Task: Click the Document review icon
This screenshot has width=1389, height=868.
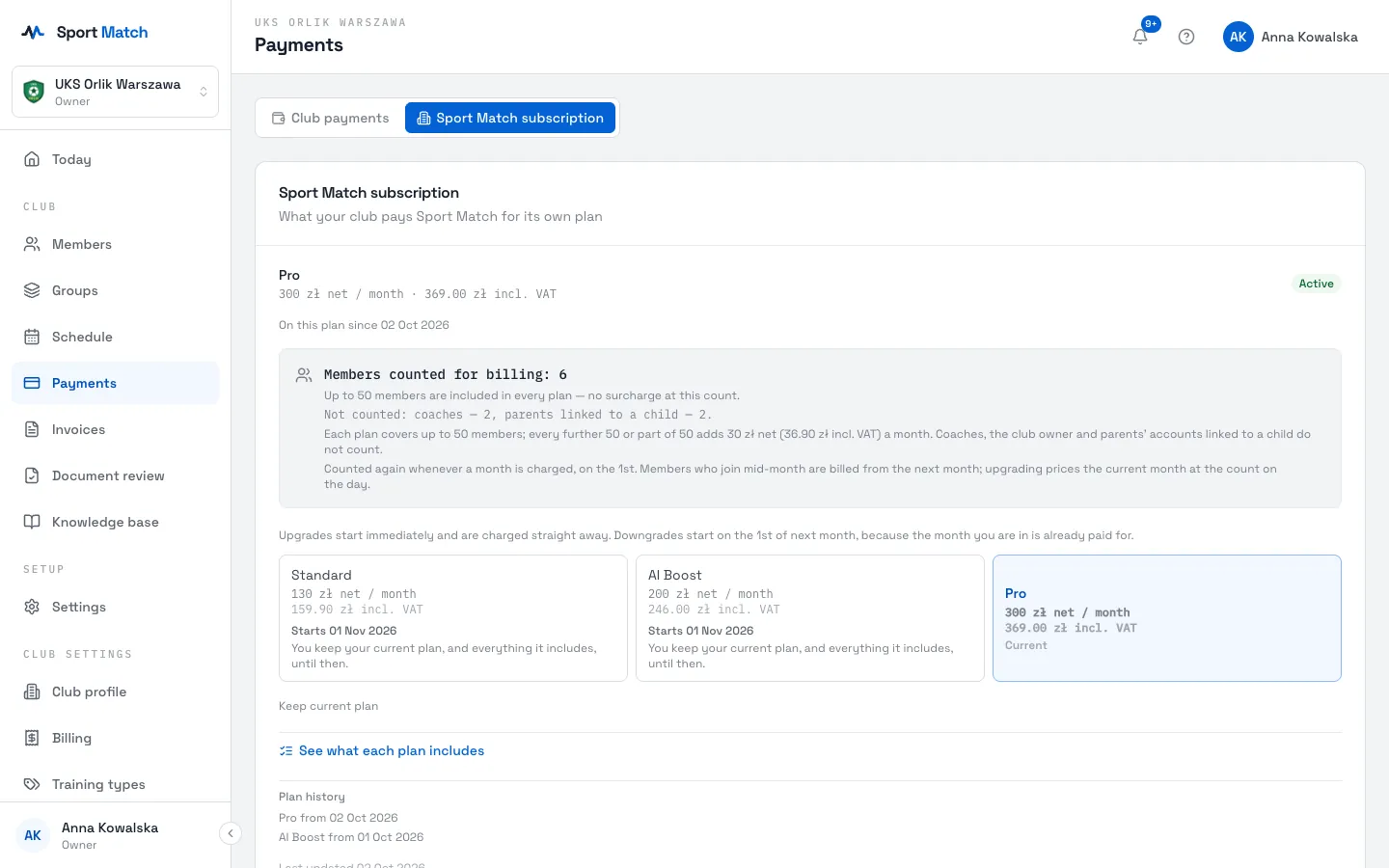Action: pos(32,475)
